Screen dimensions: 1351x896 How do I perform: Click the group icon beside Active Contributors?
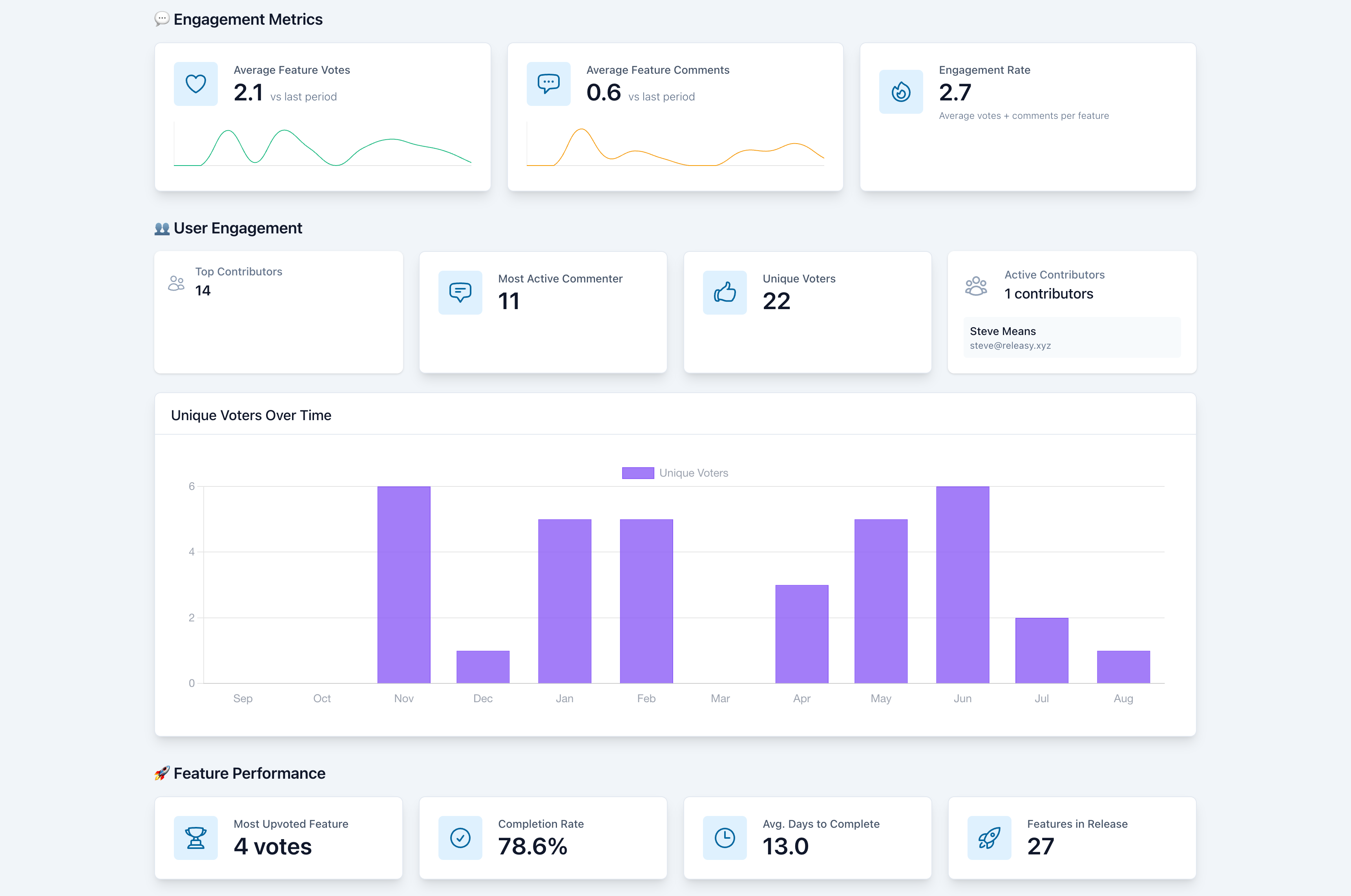pyautogui.click(x=975, y=286)
